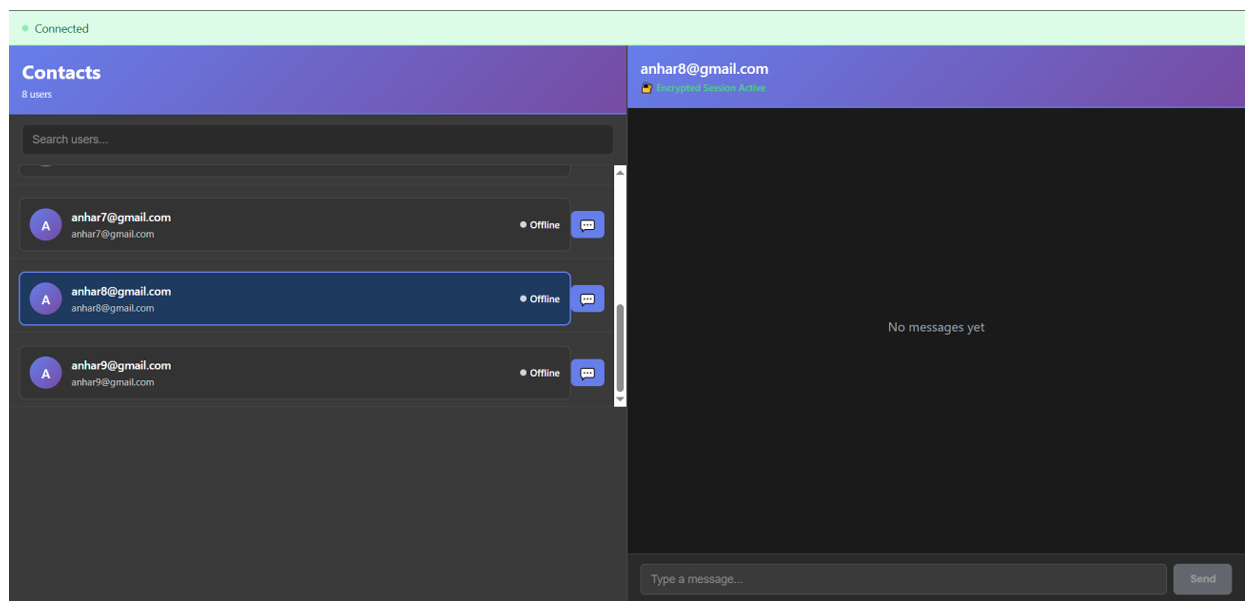
Task: Click the lock icon by Encrypted Session Active
Action: [x=647, y=89]
